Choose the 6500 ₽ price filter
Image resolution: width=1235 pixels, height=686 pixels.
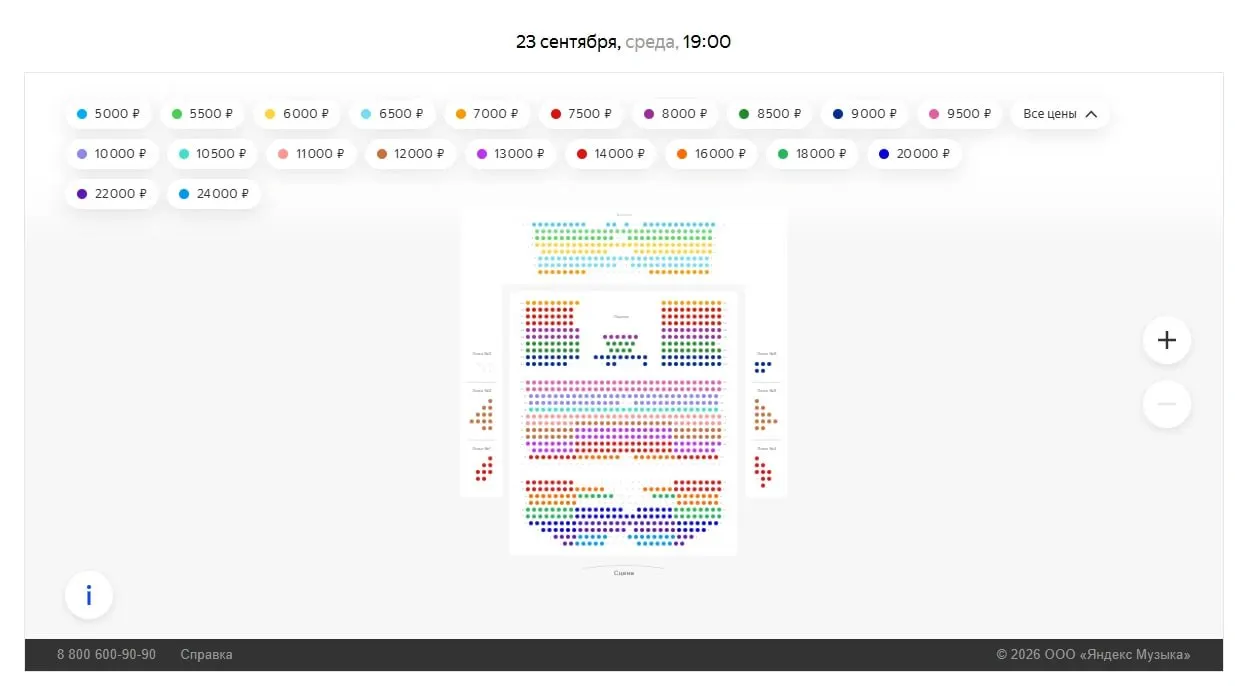(392, 114)
